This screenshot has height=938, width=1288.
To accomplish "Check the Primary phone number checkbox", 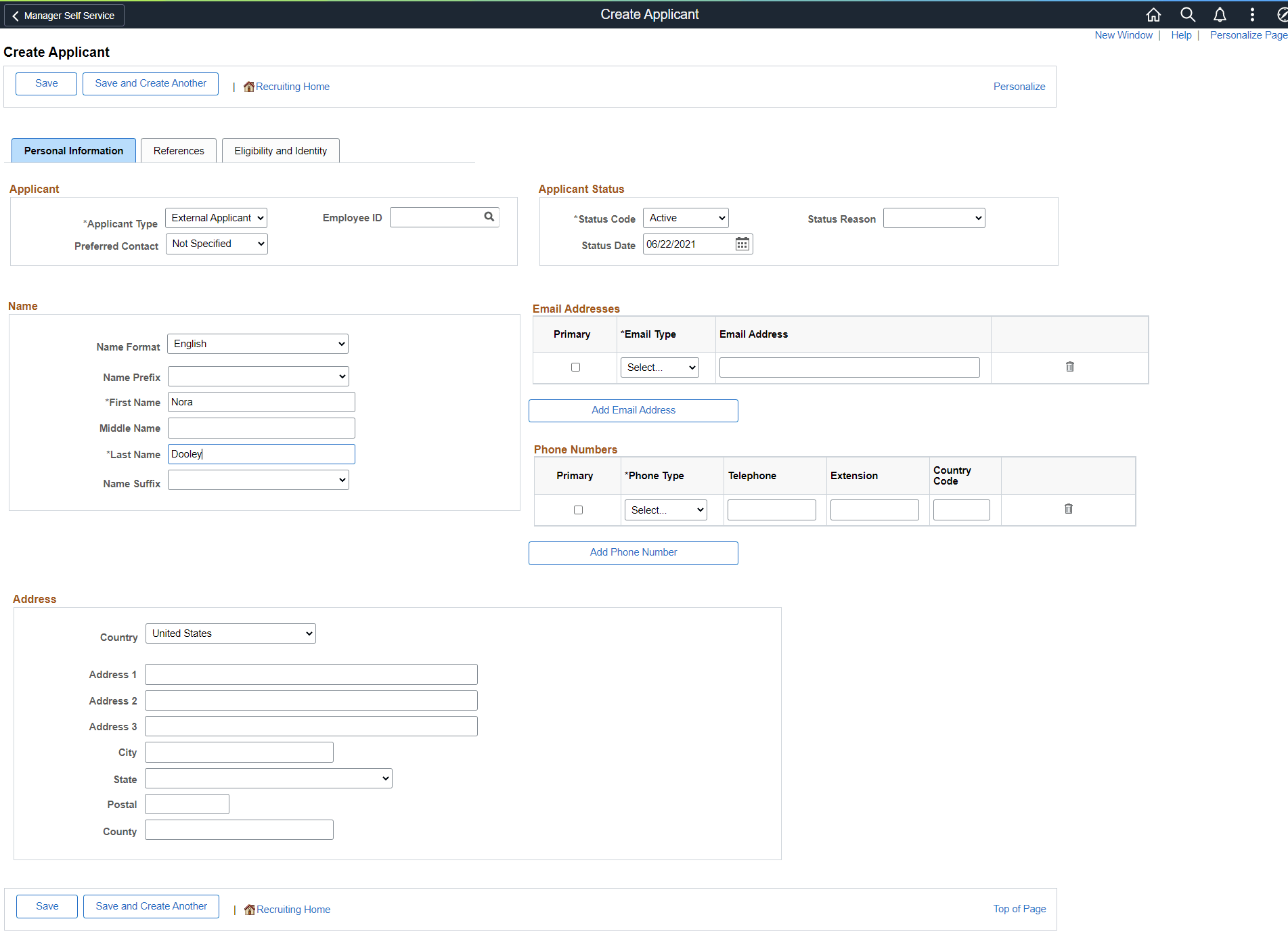I will 577,510.
